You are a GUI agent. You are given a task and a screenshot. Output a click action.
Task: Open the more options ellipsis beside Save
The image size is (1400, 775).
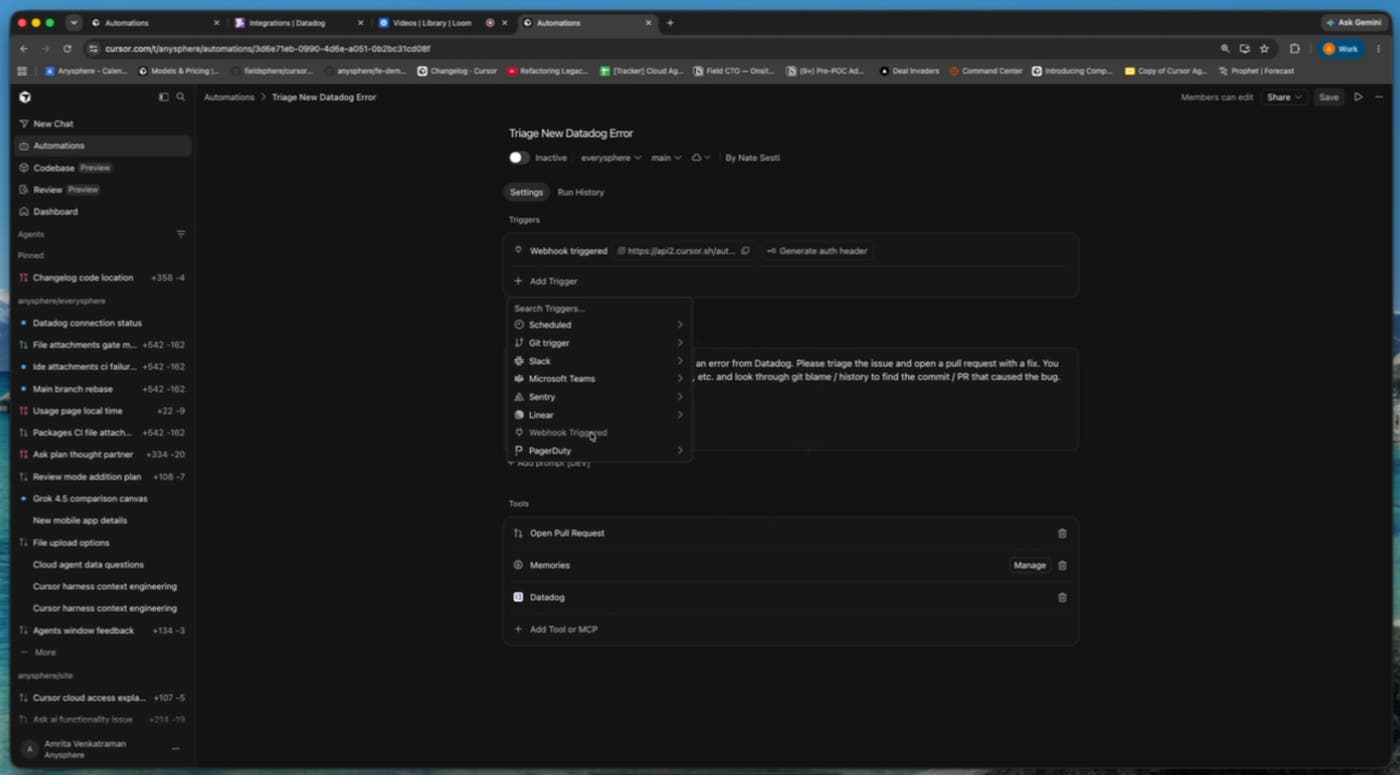click(1379, 97)
